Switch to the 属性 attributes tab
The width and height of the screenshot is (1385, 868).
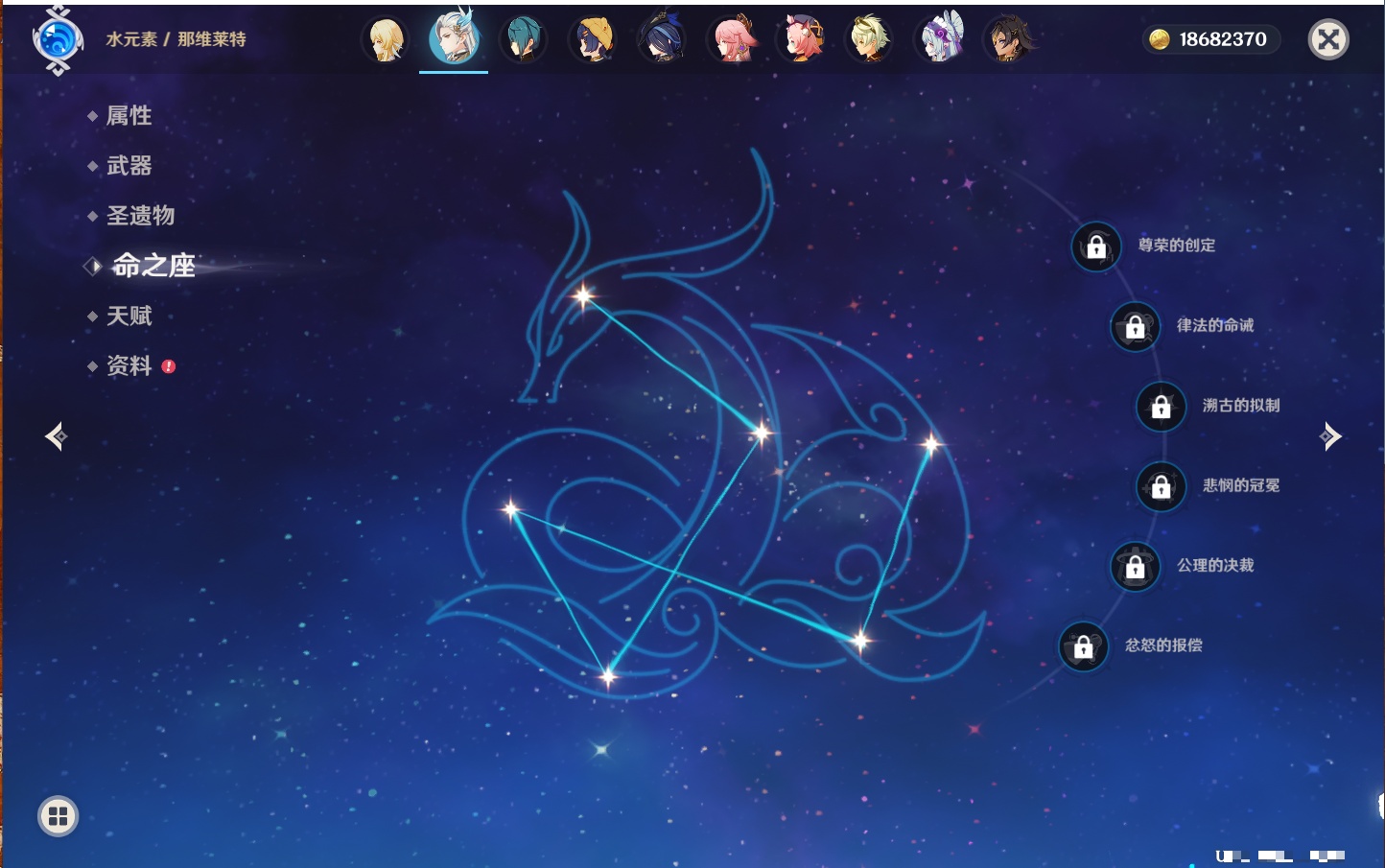point(129,116)
